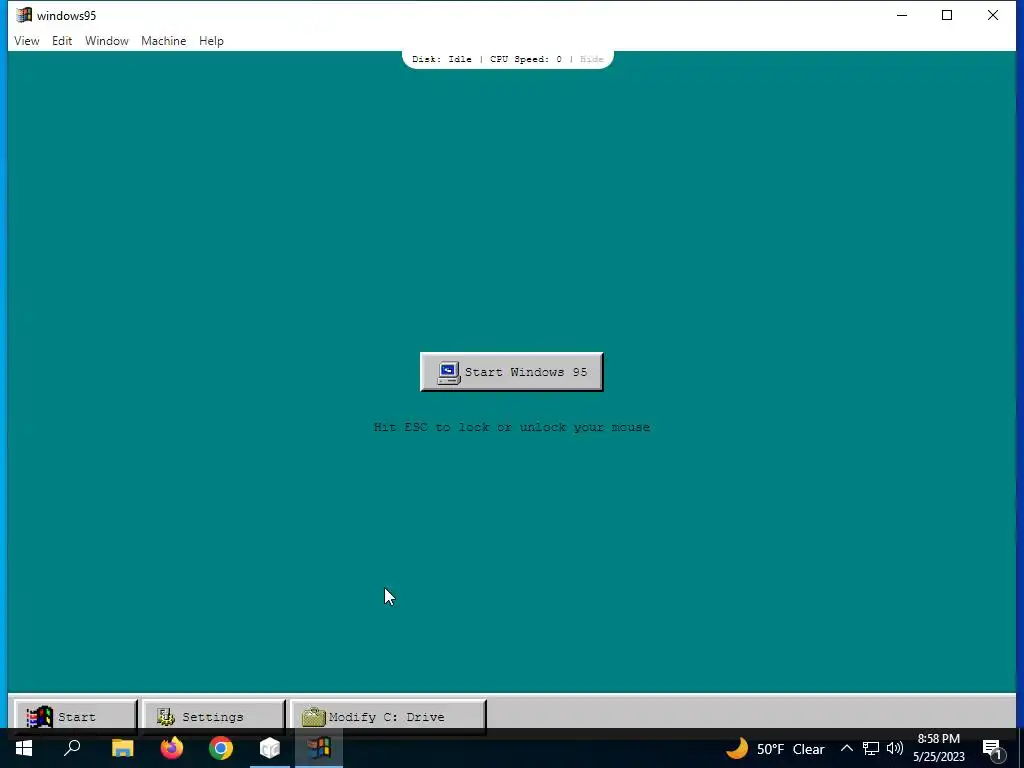Click 'Hit ESC to lock or unlock' hint
The width and height of the screenshot is (1024, 768).
[x=511, y=427]
